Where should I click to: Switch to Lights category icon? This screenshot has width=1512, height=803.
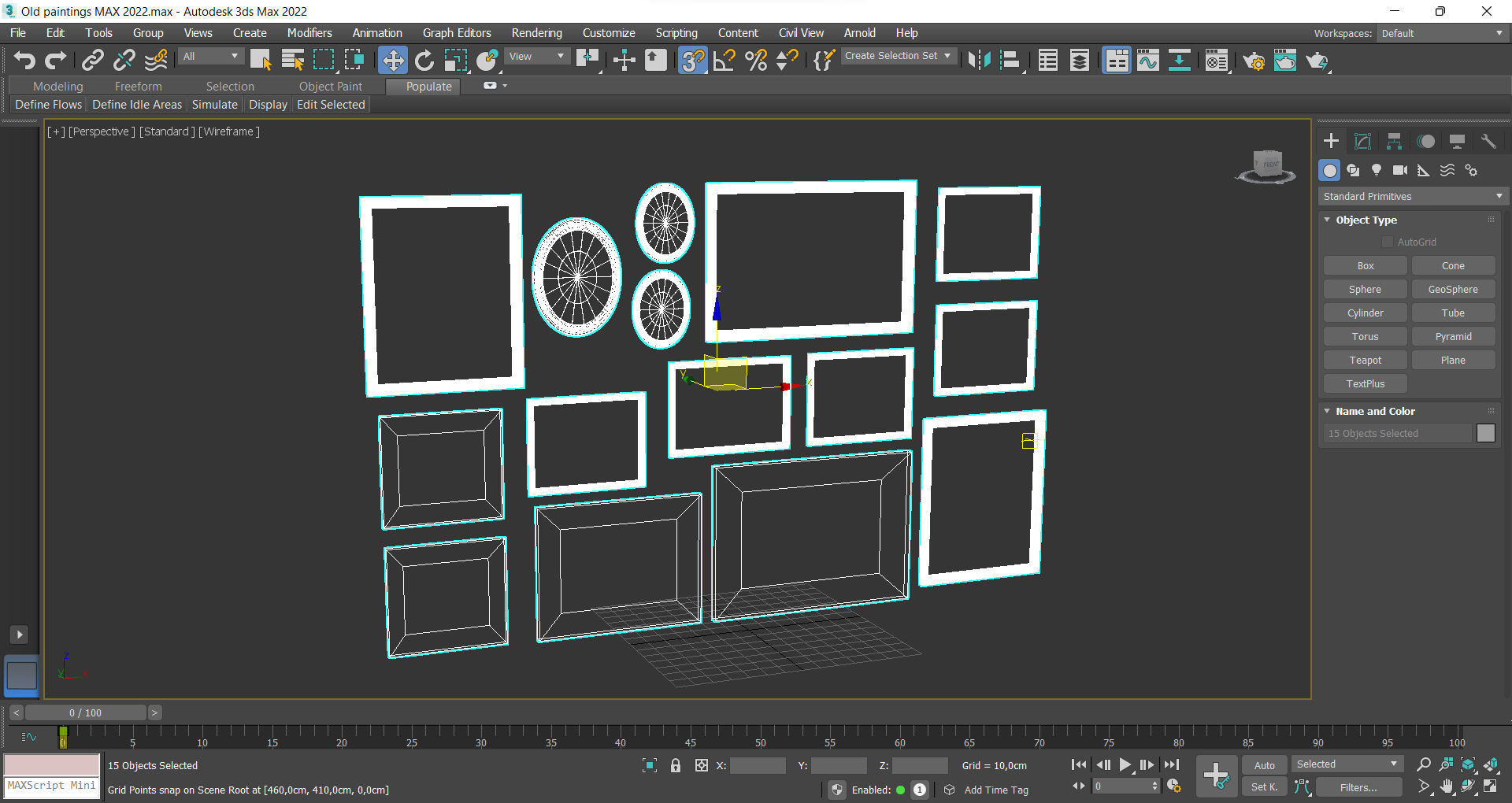[x=1376, y=170]
